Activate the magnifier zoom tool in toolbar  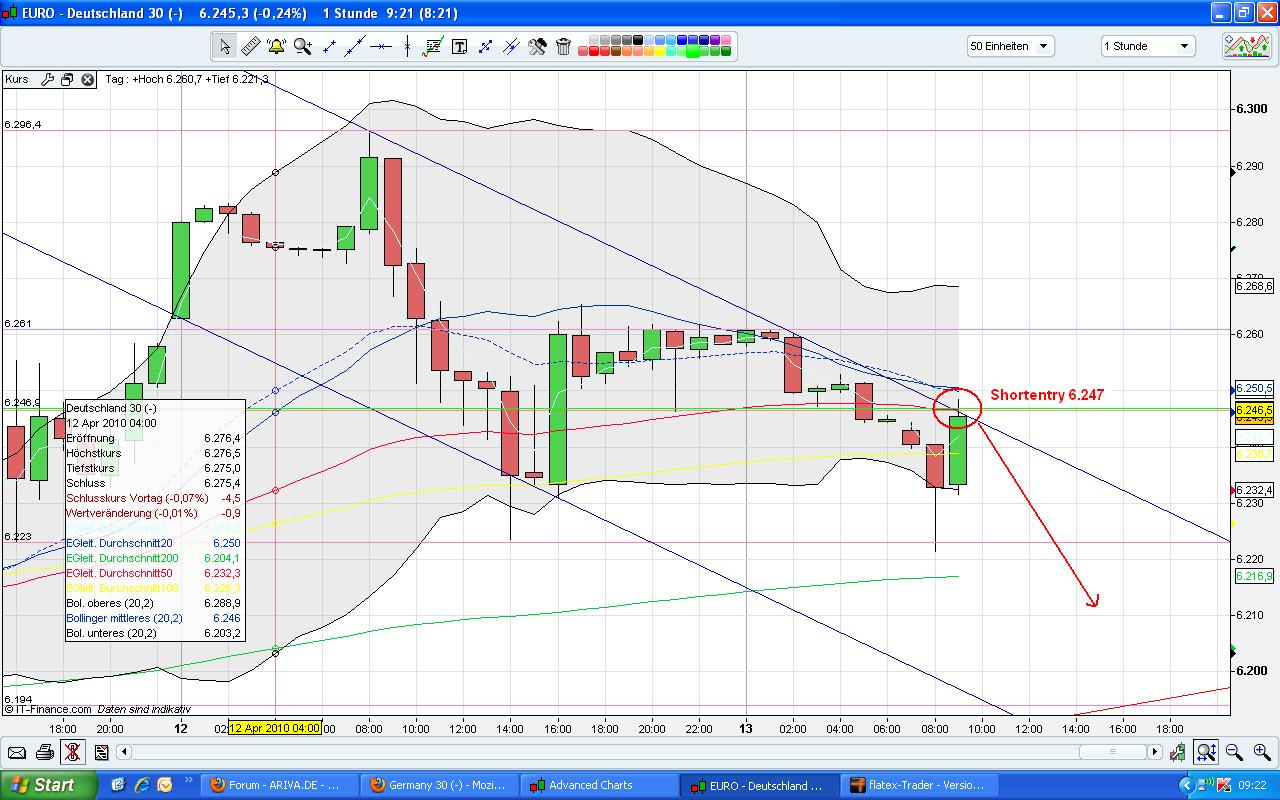pyautogui.click(x=302, y=46)
